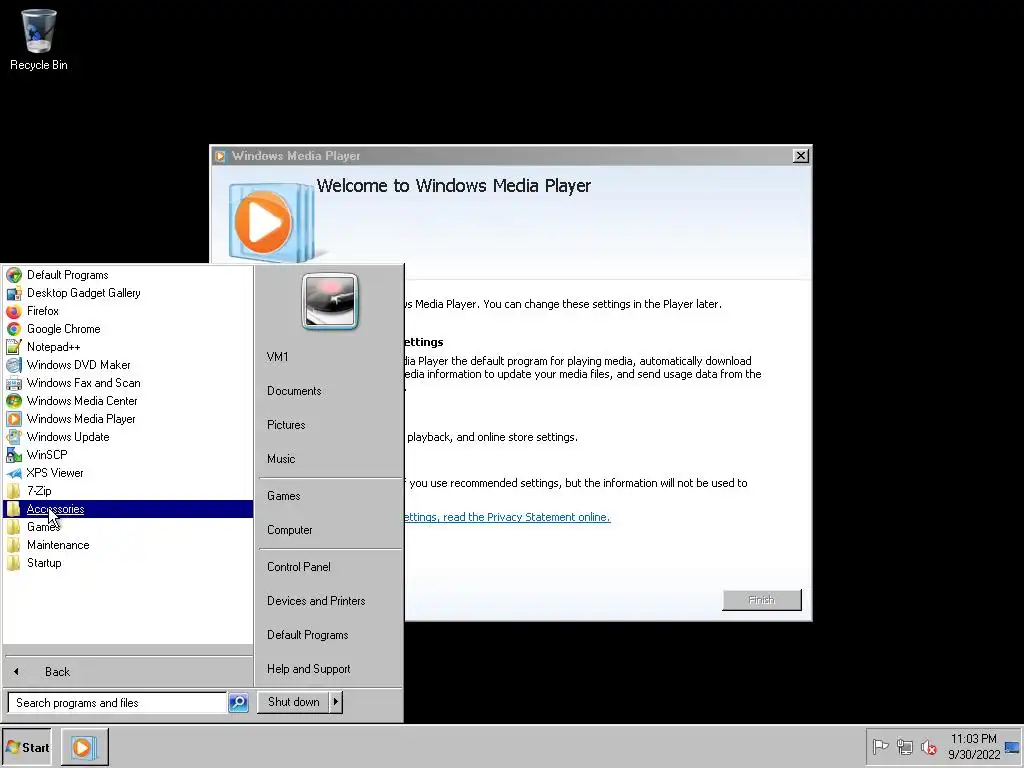
Task: Open Pictures from Start menu
Action: click(x=330, y=424)
